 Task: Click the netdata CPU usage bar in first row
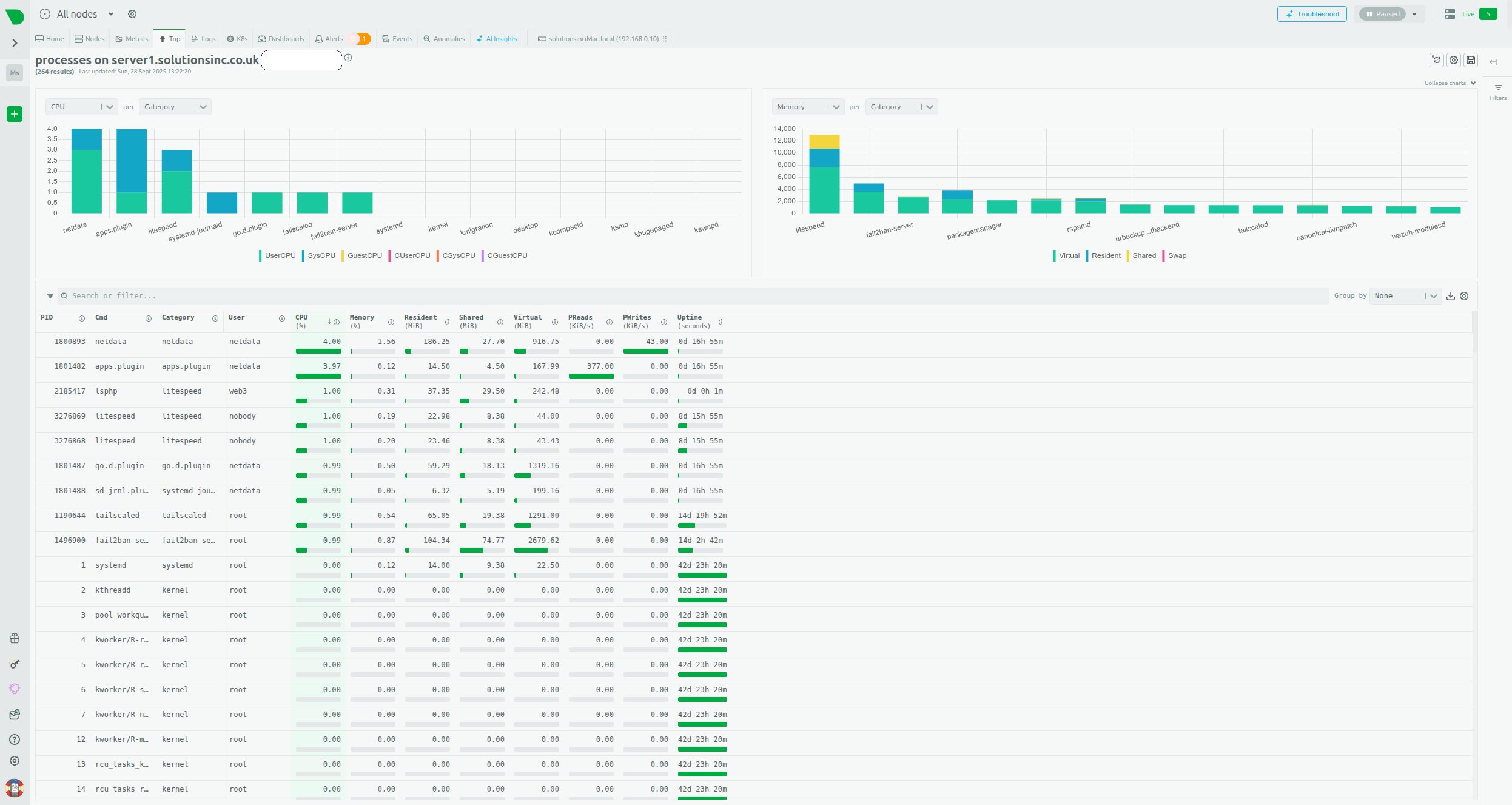click(x=318, y=351)
